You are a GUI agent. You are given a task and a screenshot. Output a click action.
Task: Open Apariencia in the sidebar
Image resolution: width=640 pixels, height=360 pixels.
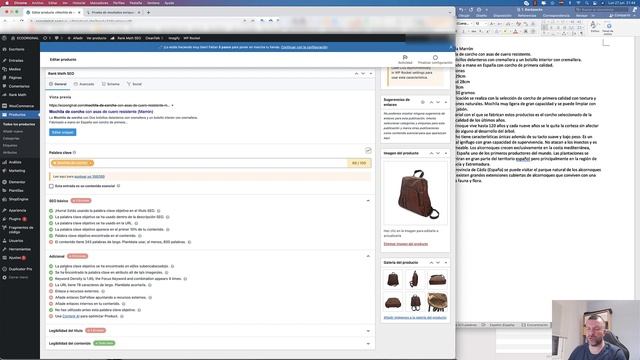(x=17, y=210)
